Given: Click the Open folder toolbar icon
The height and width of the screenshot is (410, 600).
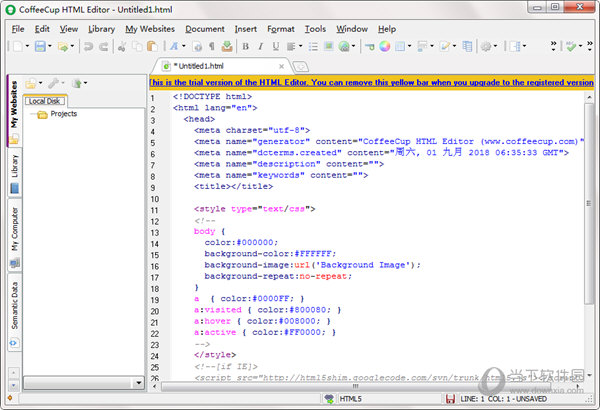Looking at the screenshot, I should 63,47.
